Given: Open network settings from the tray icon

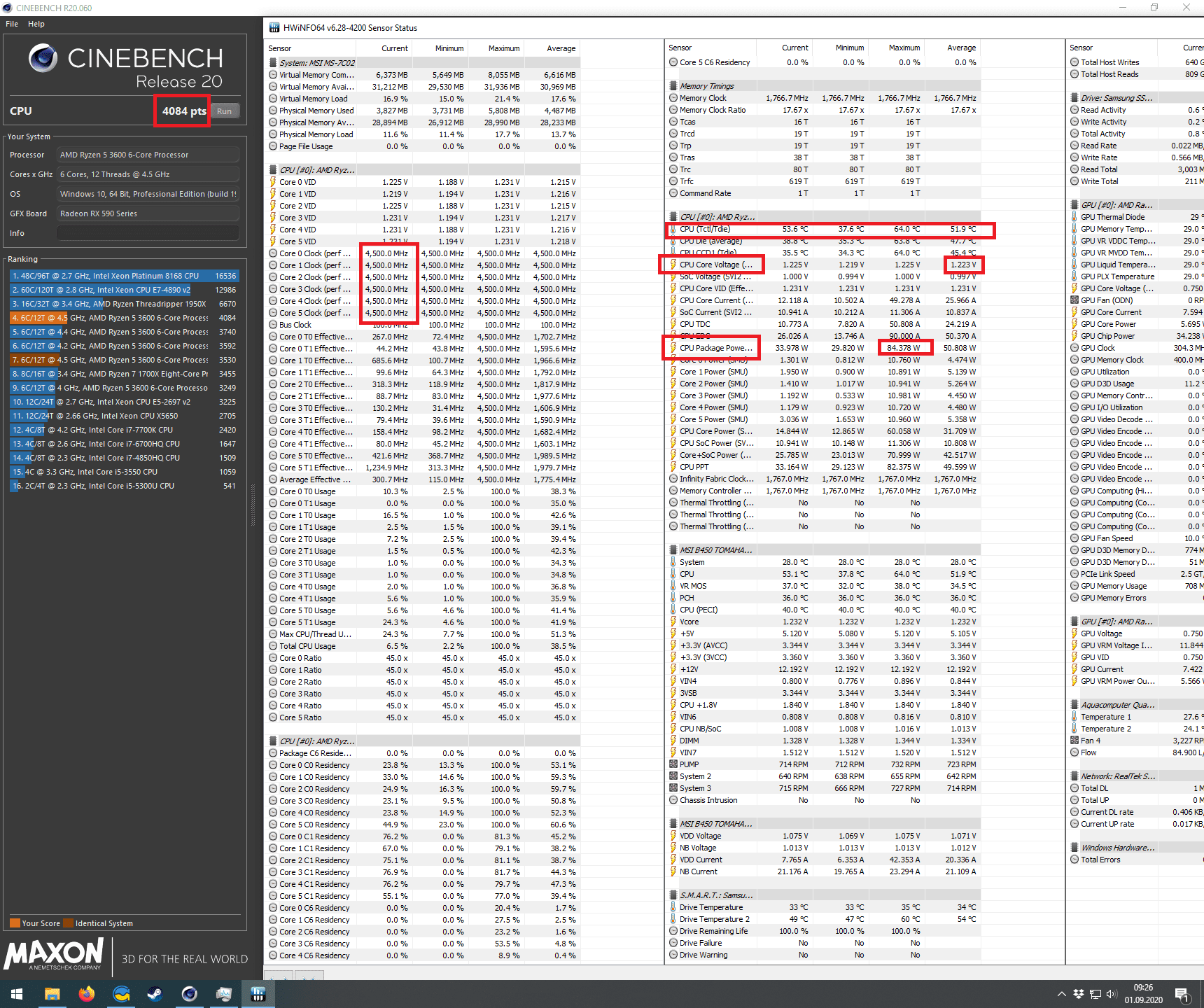Looking at the screenshot, I should (x=1095, y=994).
